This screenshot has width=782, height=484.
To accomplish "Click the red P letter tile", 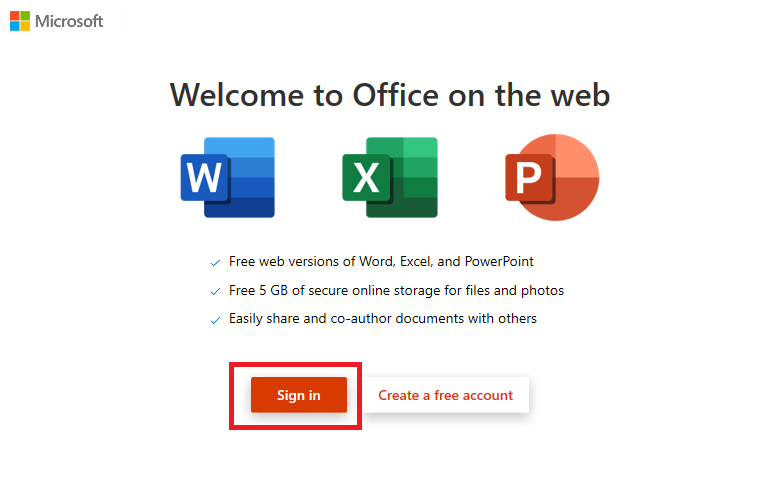I will click(x=529, y=178).
